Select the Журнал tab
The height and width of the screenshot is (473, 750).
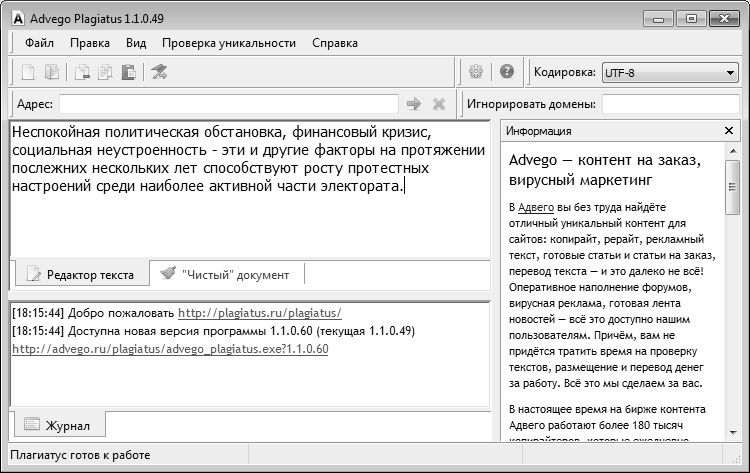pos(59,426)
